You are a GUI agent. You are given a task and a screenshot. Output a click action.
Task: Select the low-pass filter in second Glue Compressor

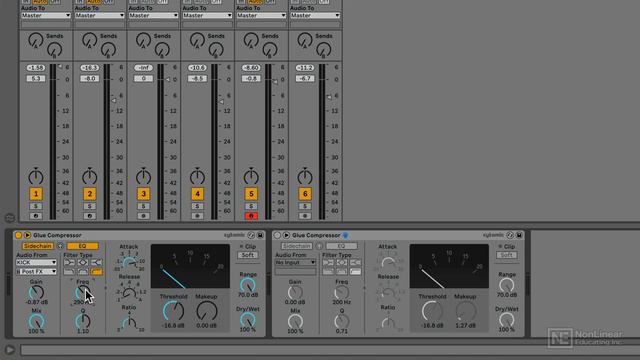(328, 271)
